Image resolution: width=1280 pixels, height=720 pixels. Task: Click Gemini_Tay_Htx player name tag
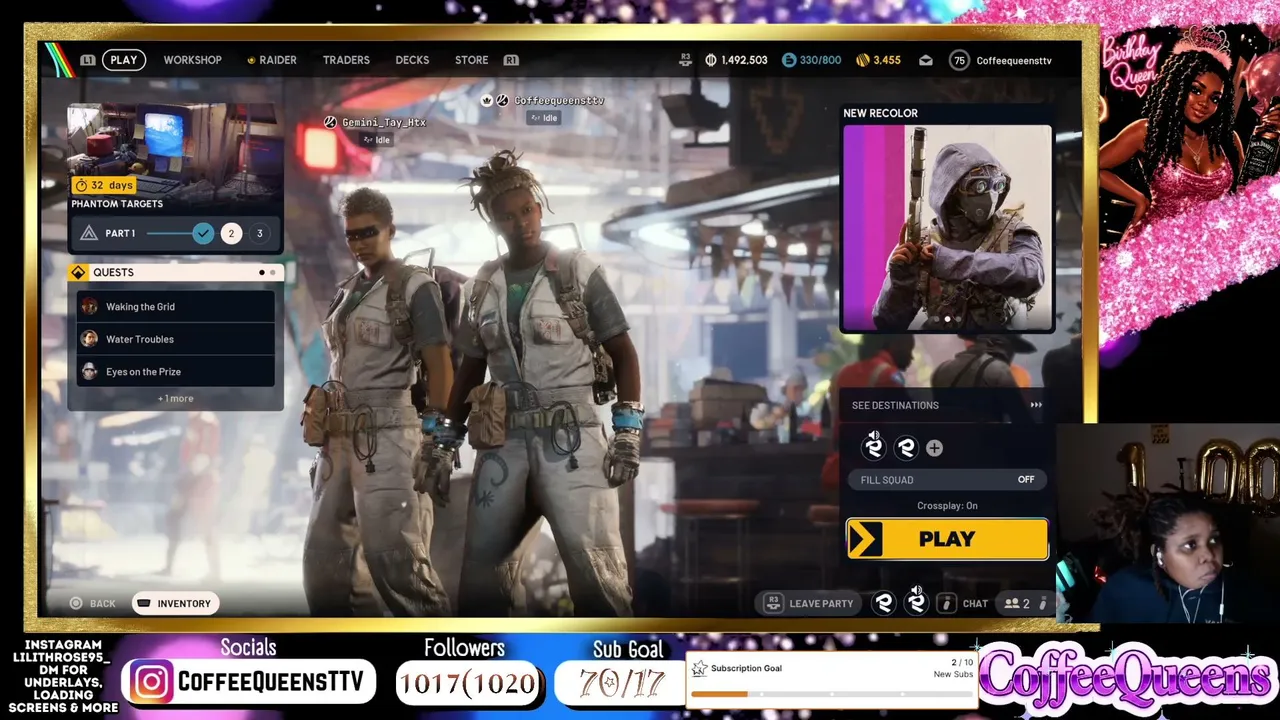(x=384, y=122)
